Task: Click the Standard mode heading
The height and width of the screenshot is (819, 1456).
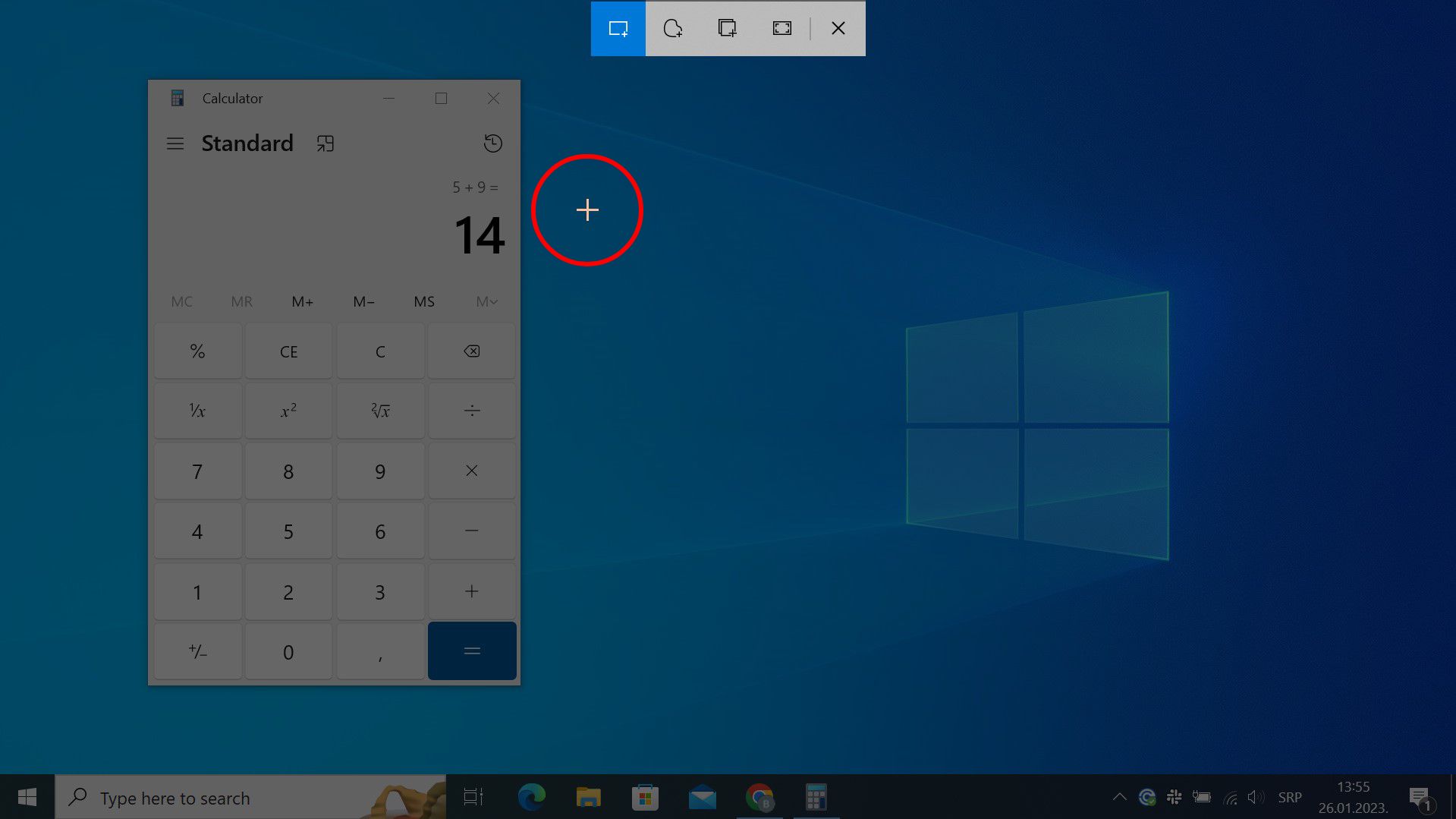Action: [x=247, y=143]
